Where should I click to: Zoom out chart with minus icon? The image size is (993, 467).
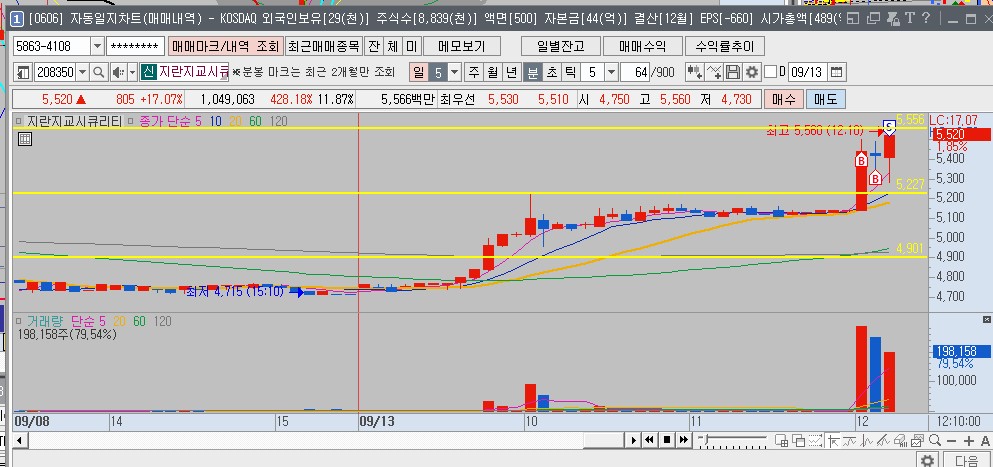pyautogui.click(x=951, y=440)
